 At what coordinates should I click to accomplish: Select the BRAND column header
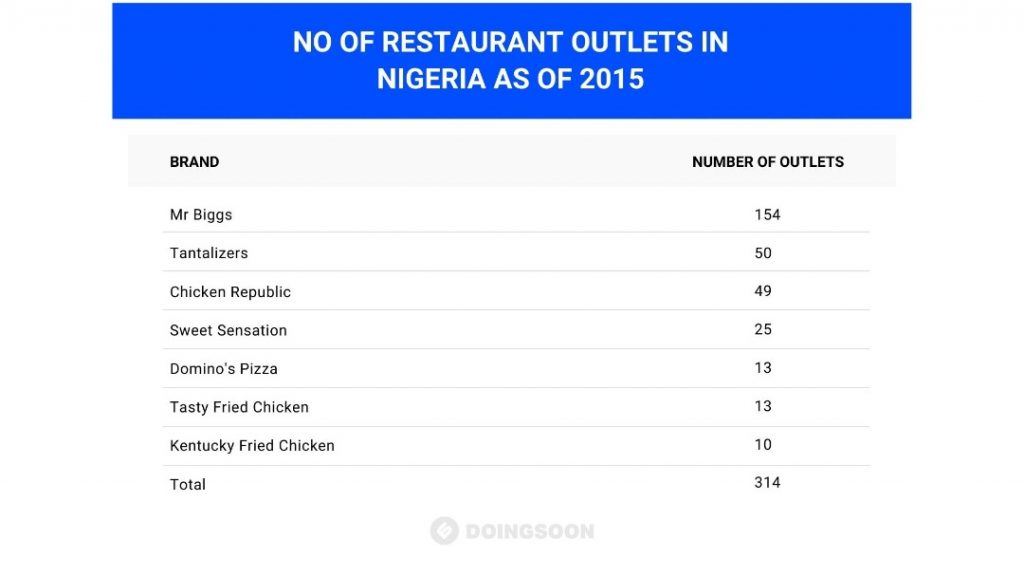(194, 162)
